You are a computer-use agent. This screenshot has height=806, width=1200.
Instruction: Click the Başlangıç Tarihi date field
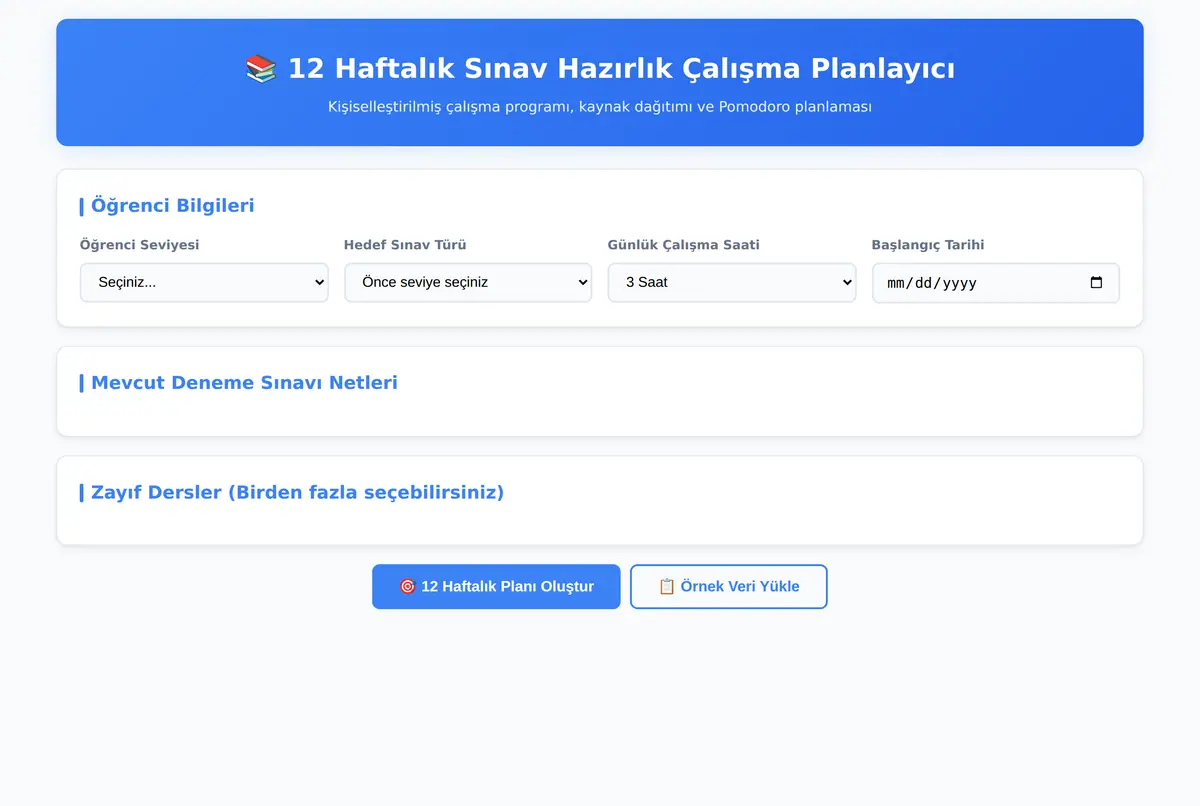point(996,283)
